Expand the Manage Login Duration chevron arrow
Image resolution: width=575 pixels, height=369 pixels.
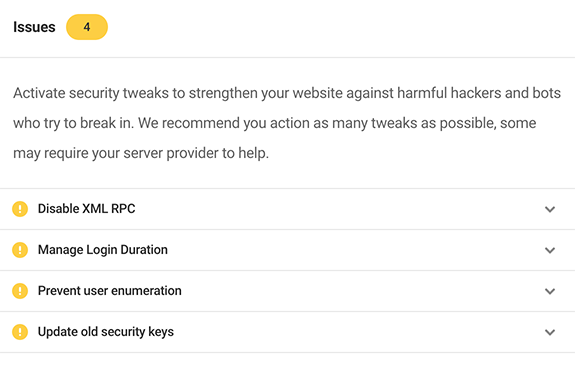[x=550, y=251]
